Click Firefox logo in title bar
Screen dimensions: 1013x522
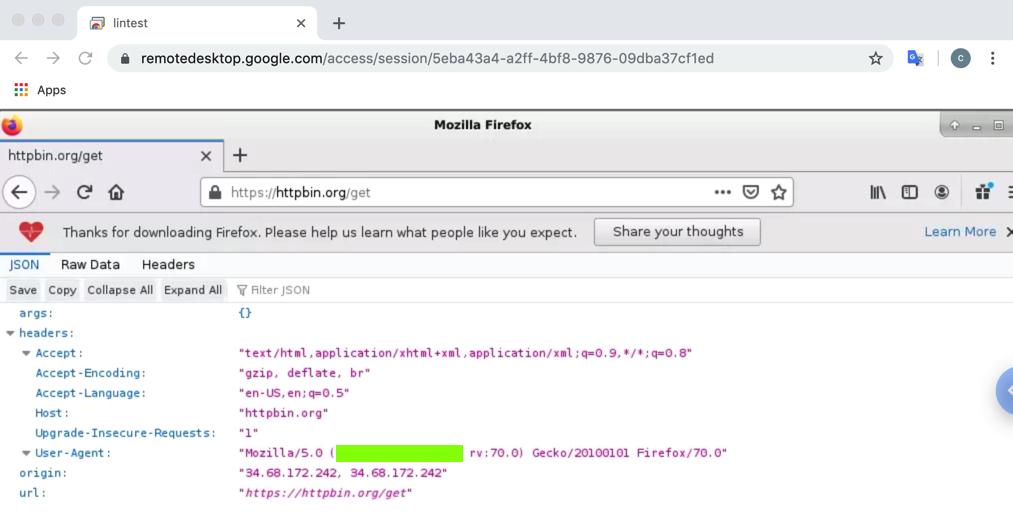(x=12, y=125)
